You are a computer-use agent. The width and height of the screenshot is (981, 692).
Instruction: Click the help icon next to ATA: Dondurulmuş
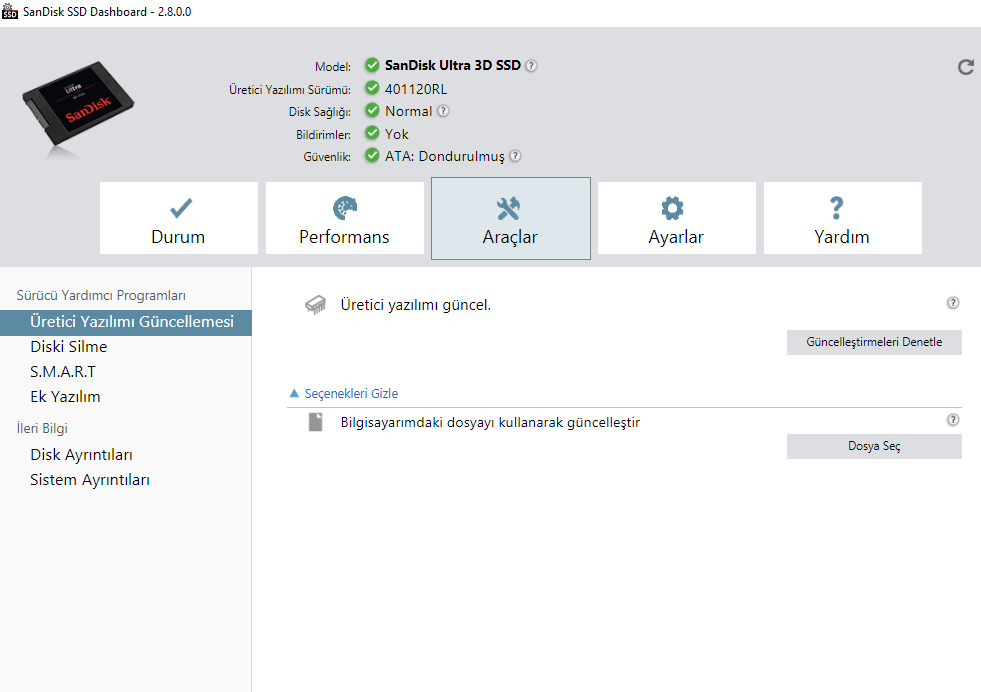pyautogui.click(x=515, y=156)
